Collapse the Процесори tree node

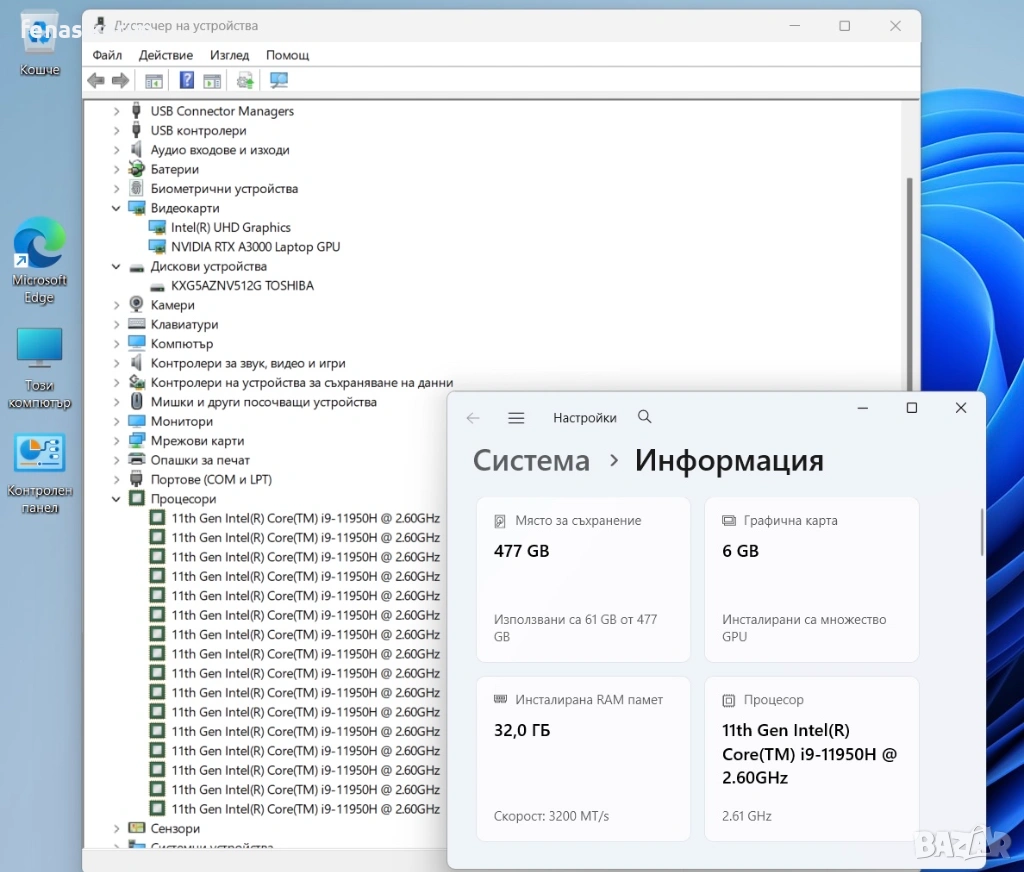[x=117, y=499]
